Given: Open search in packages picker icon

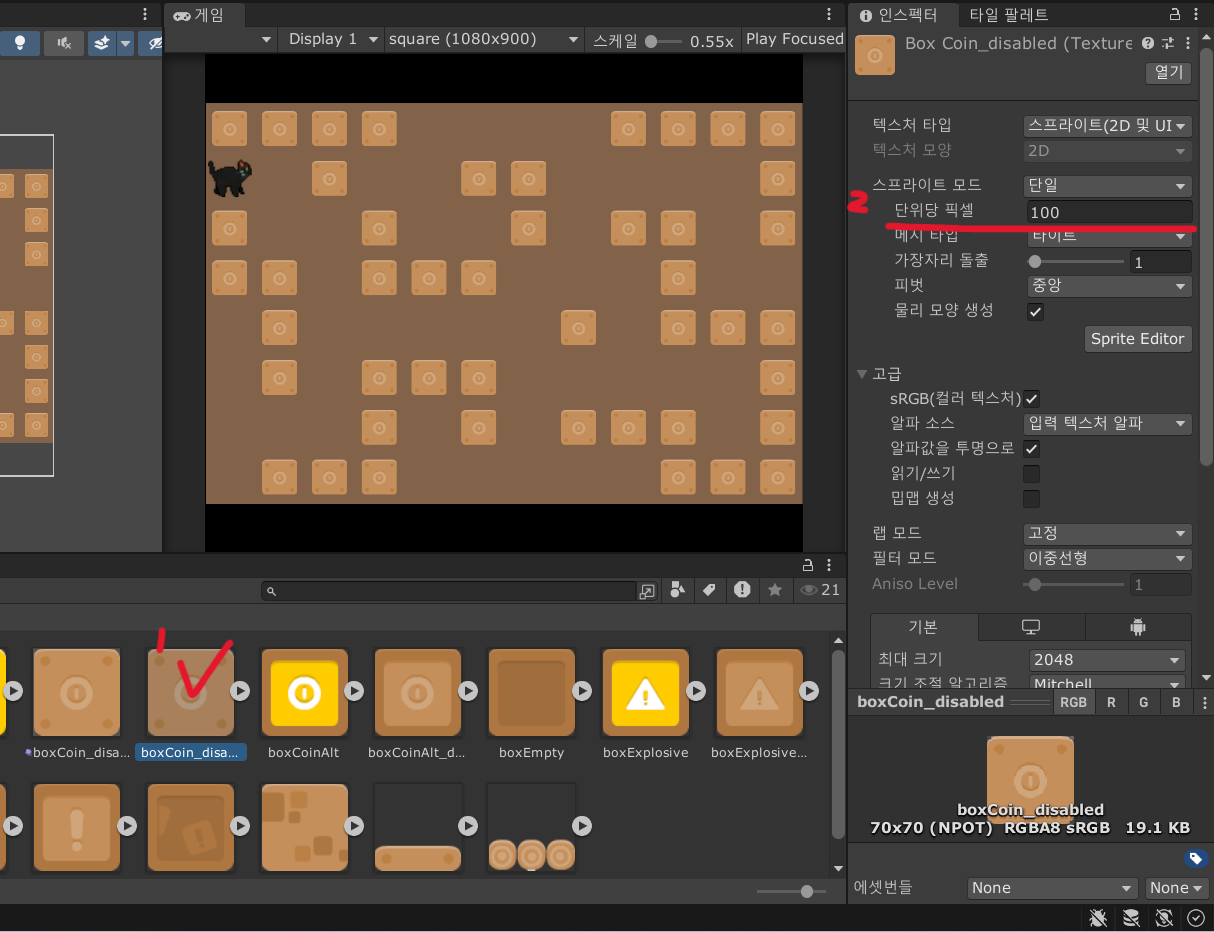Looking at the screenshot, I should [647, 591].
